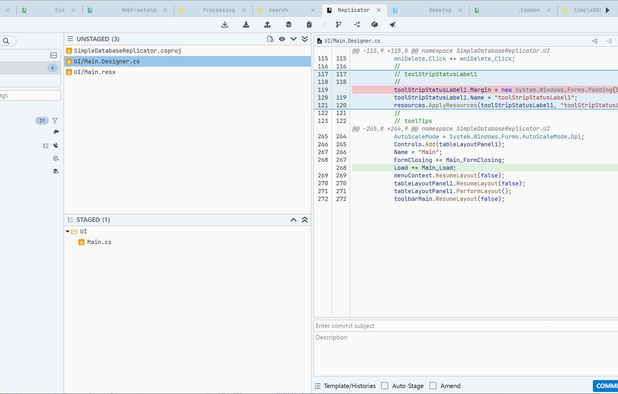Click the added 'Load += Main_Load;' diff line
The width and height of the screenshot is (618, 394).
point(485,168)
